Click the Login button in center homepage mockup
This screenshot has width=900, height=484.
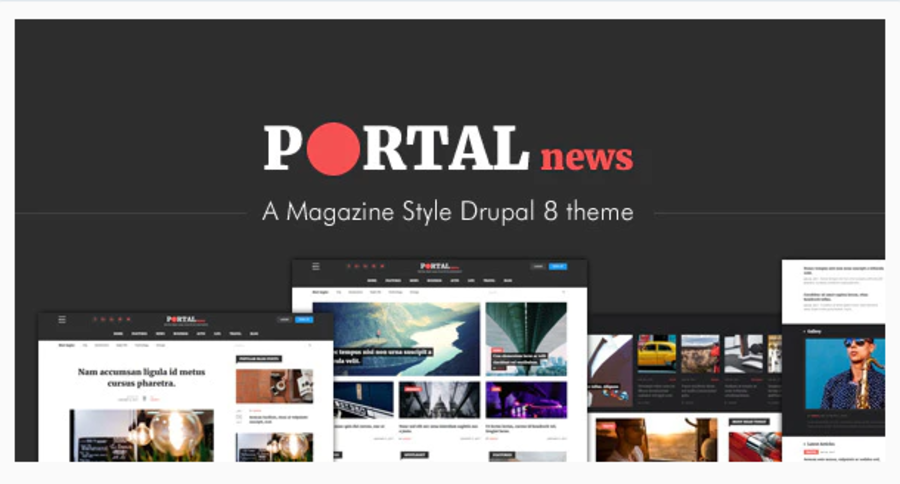(x=538, y=266)
